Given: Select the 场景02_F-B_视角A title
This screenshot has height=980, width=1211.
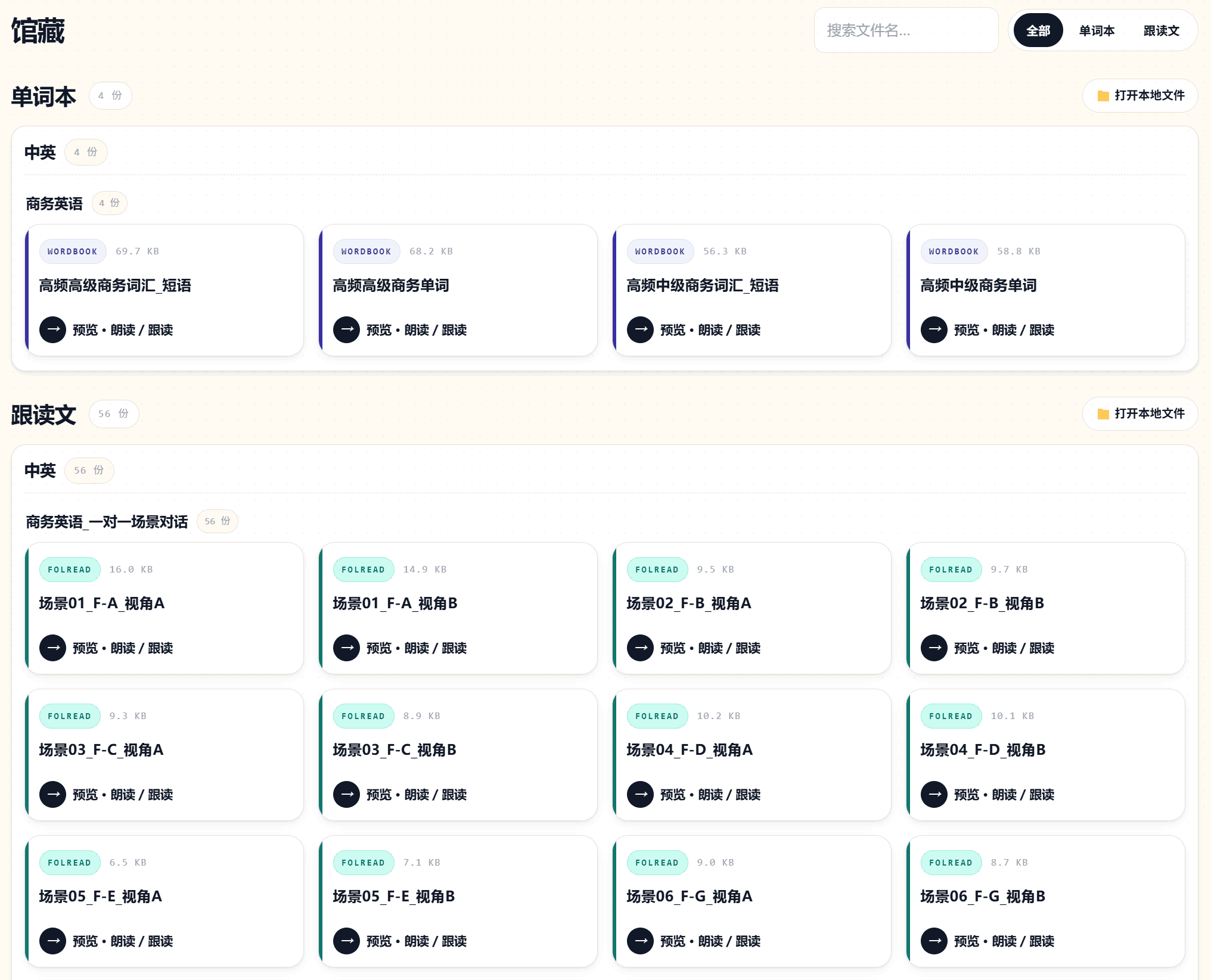Looking at the screenshot, I should pyautogui.click(x=689, y=603).
